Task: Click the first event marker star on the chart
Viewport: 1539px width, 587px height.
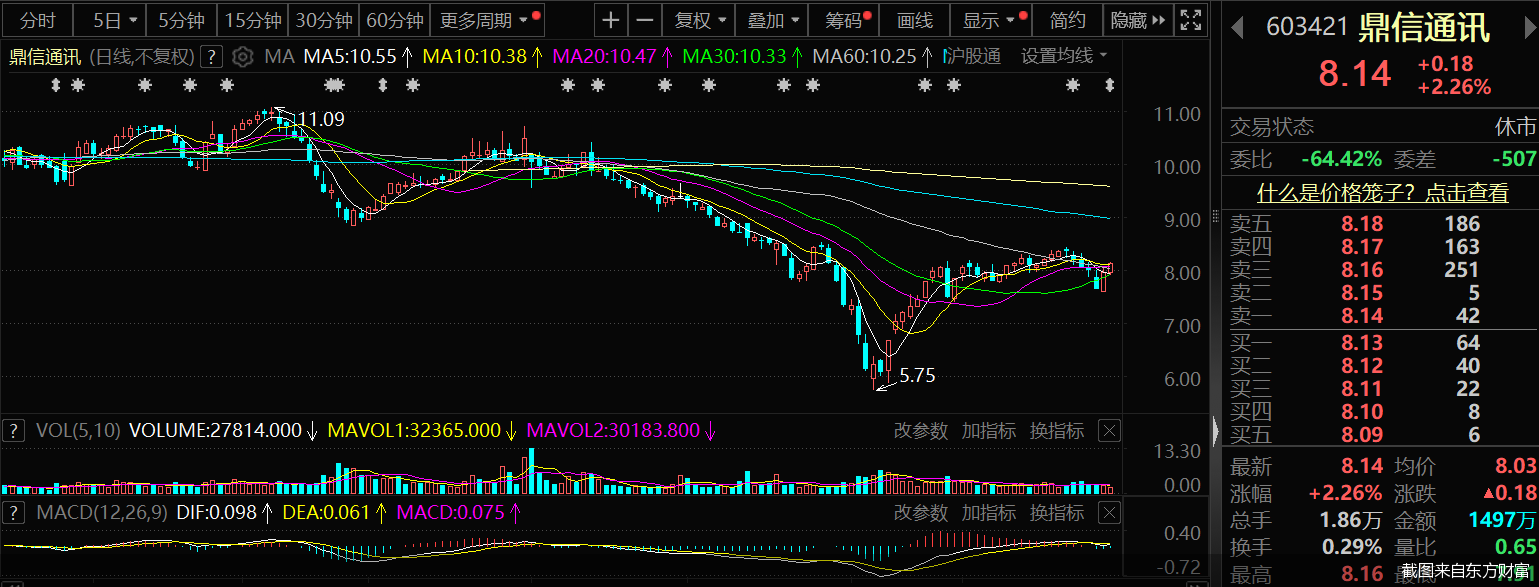Action: [77, 86]
